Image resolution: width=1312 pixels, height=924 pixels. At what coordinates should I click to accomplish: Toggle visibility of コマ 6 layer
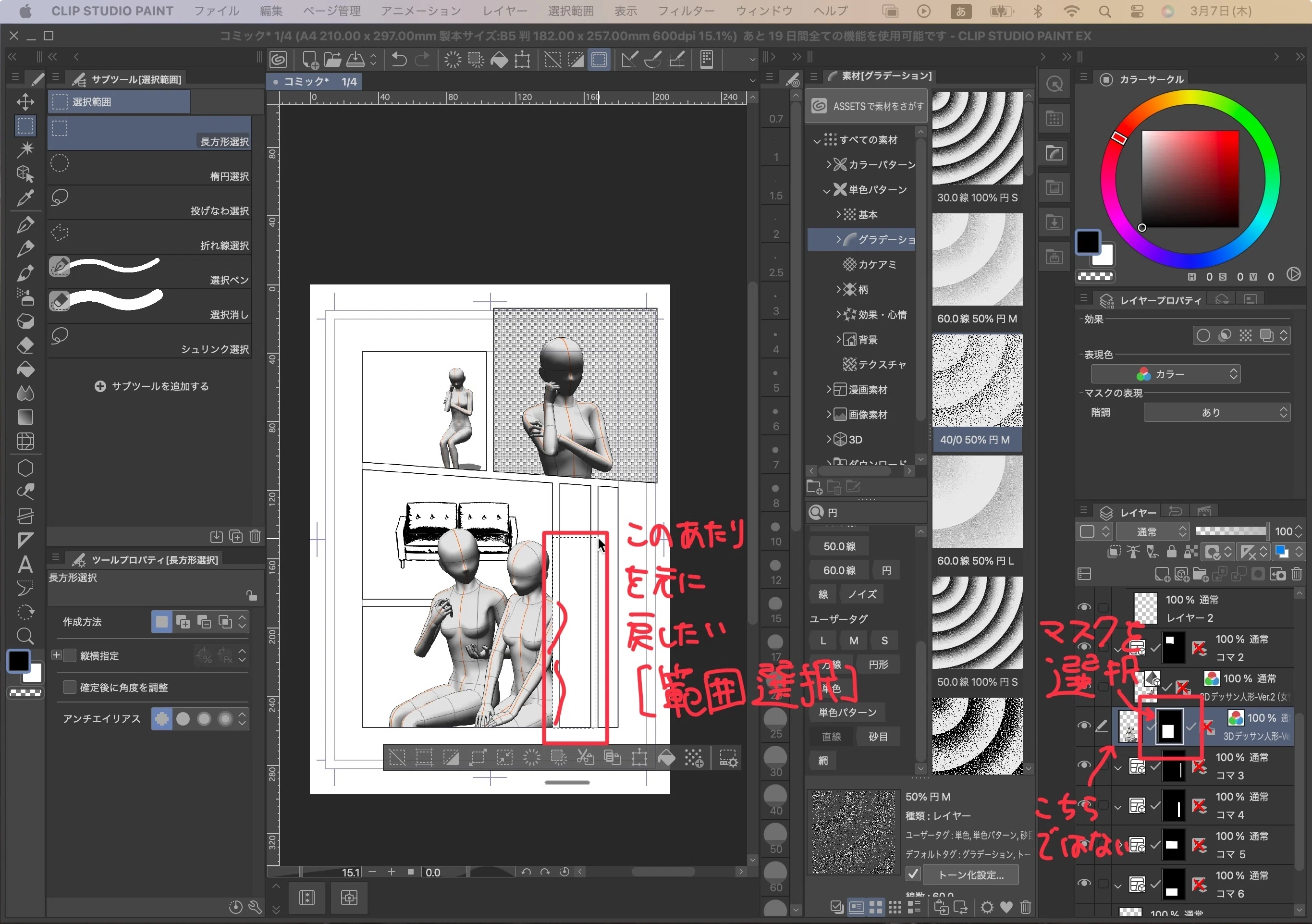1084,883
